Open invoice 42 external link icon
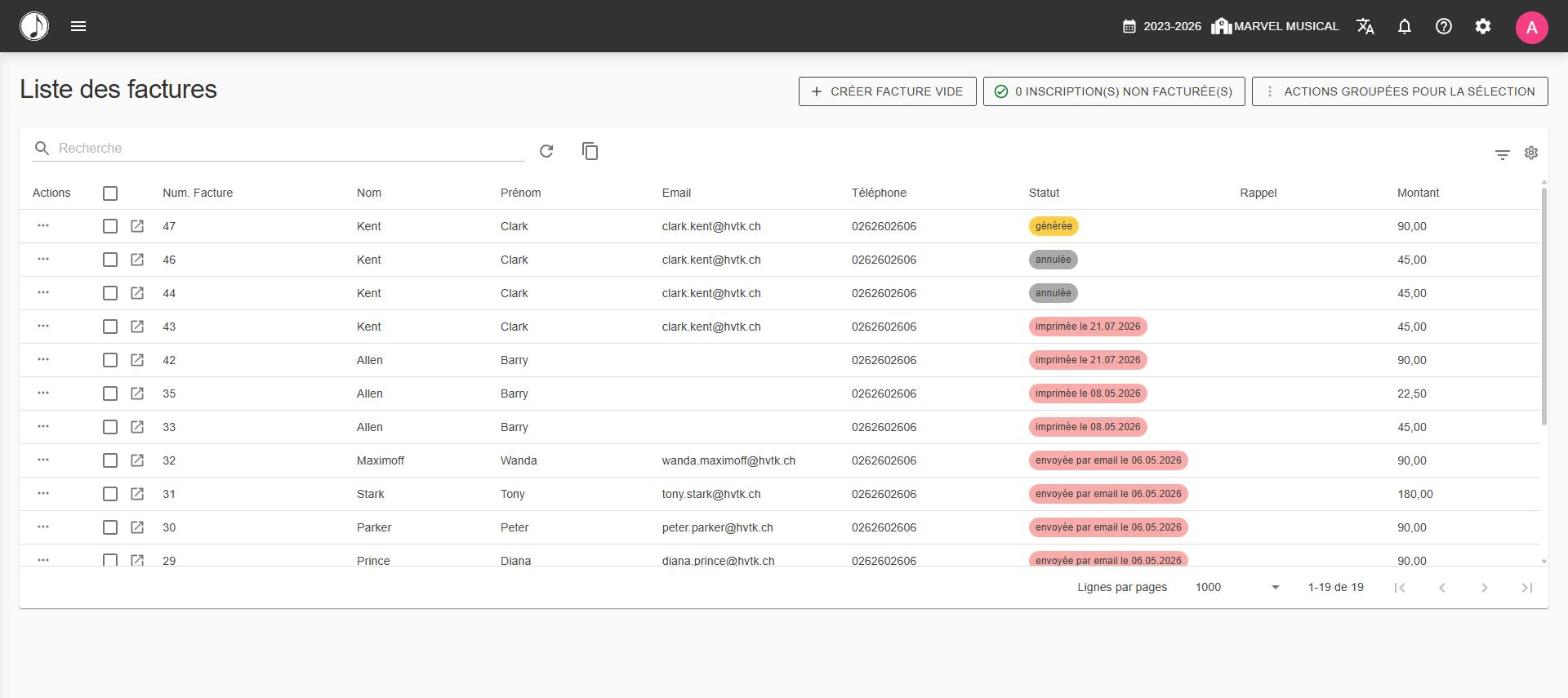 coord(137,360)
